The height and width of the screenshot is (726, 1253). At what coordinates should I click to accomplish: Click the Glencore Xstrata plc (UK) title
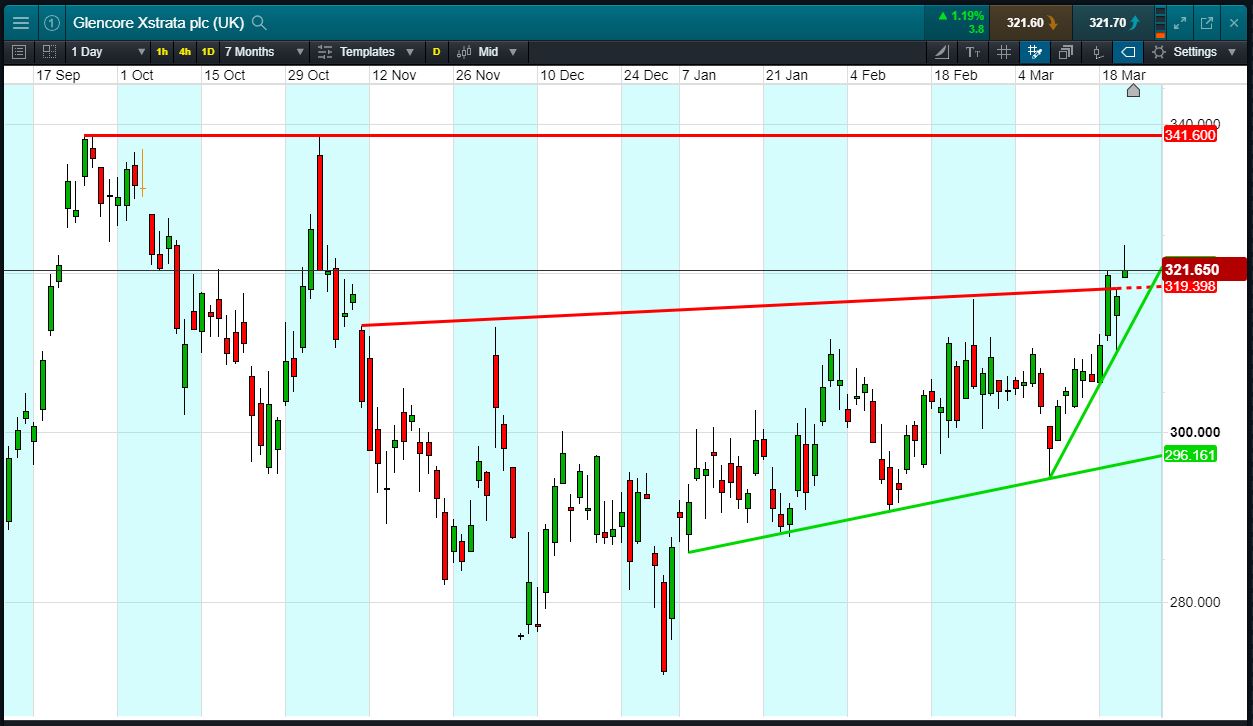158,22
